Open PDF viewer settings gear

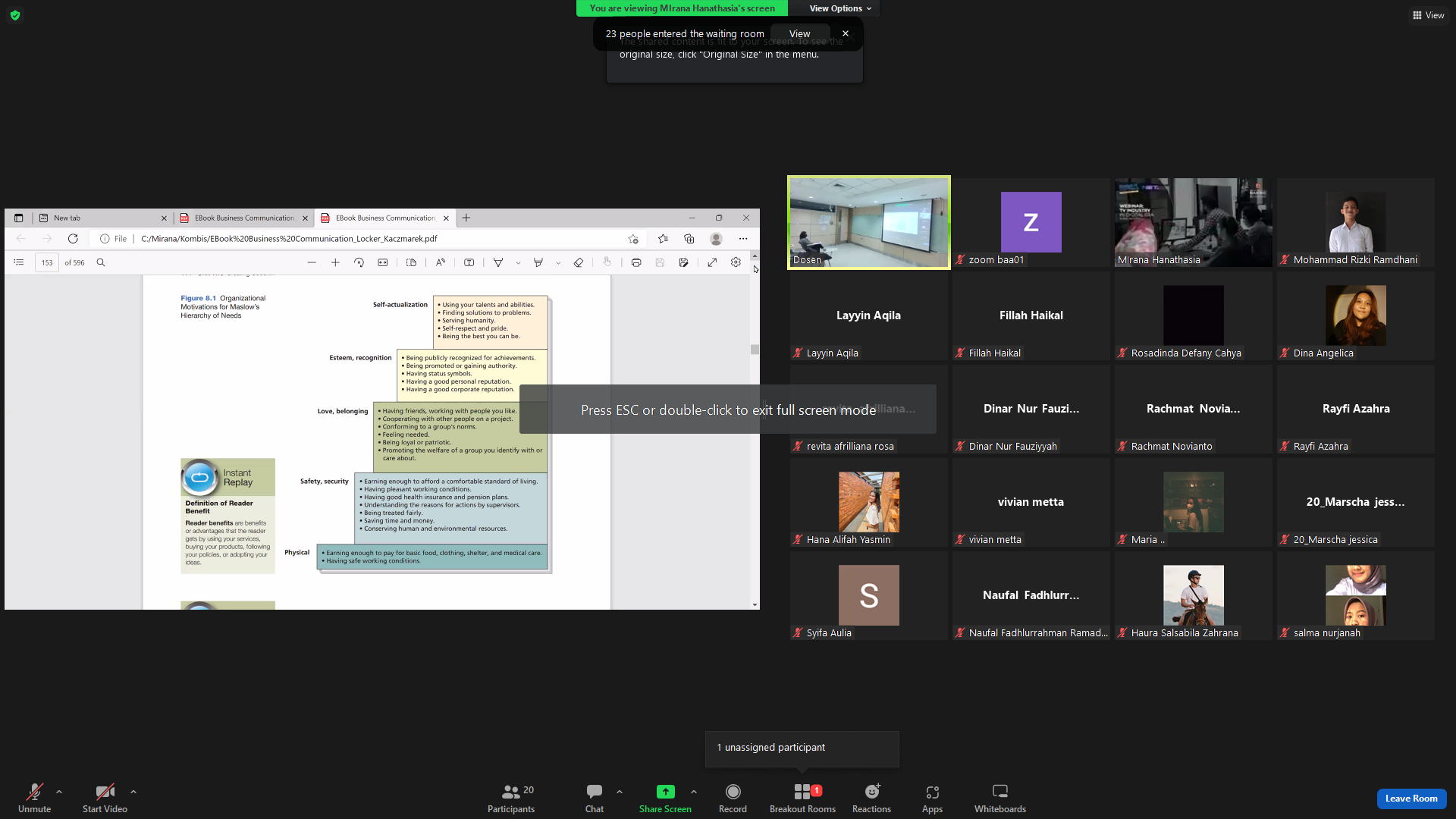coord(736,262)
